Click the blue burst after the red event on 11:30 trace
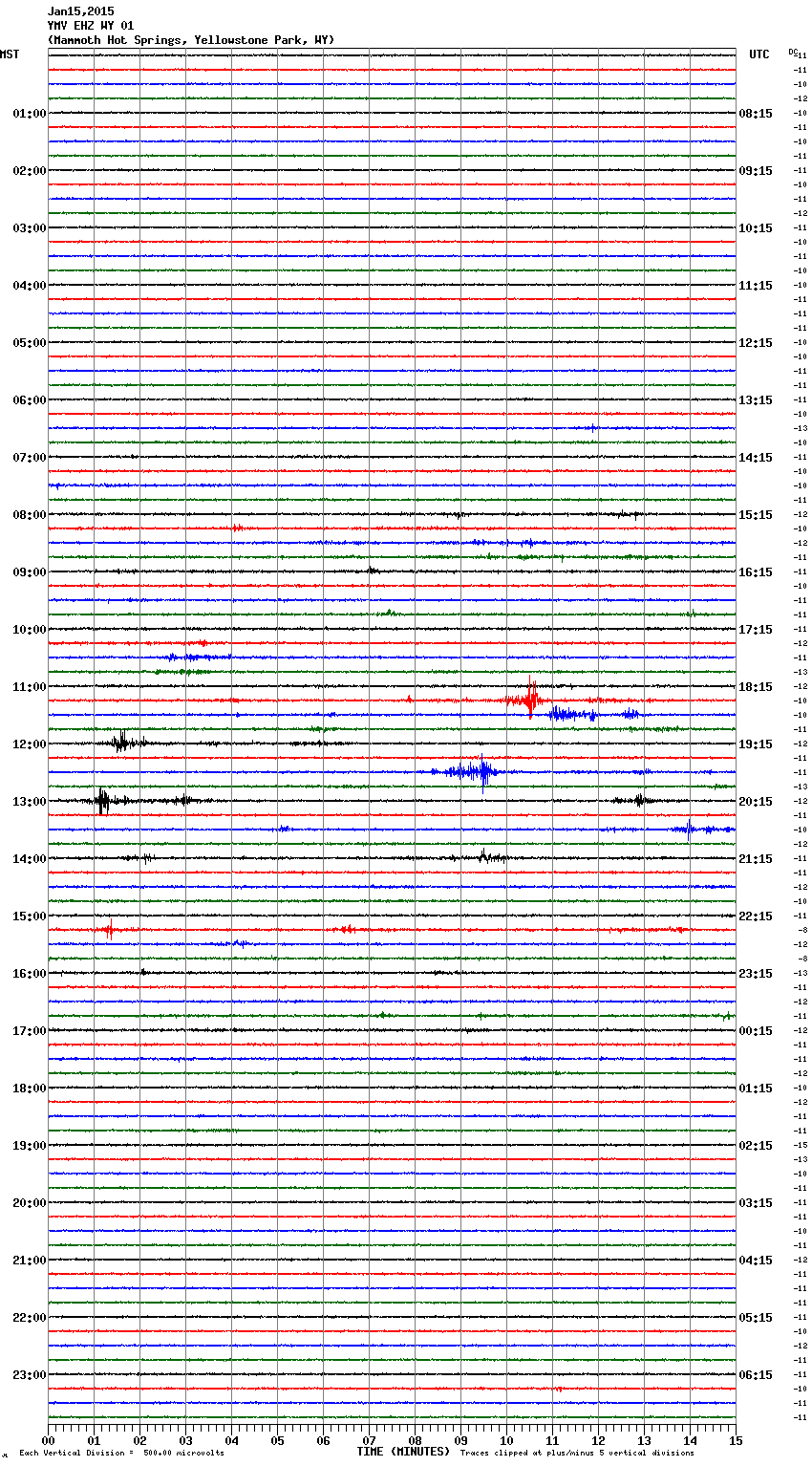Viewport: 812px width, 1466px height. [573, 714]
